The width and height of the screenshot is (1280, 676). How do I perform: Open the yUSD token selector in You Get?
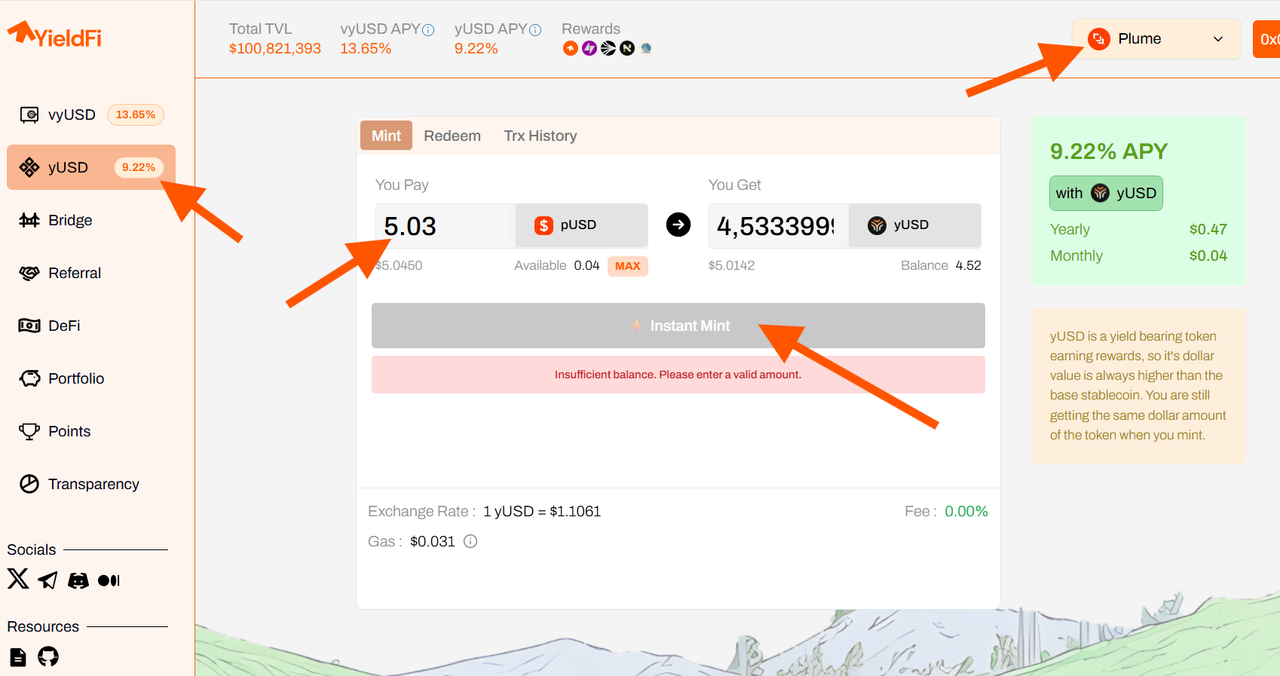pyautogui.click(x=915, y=226)
